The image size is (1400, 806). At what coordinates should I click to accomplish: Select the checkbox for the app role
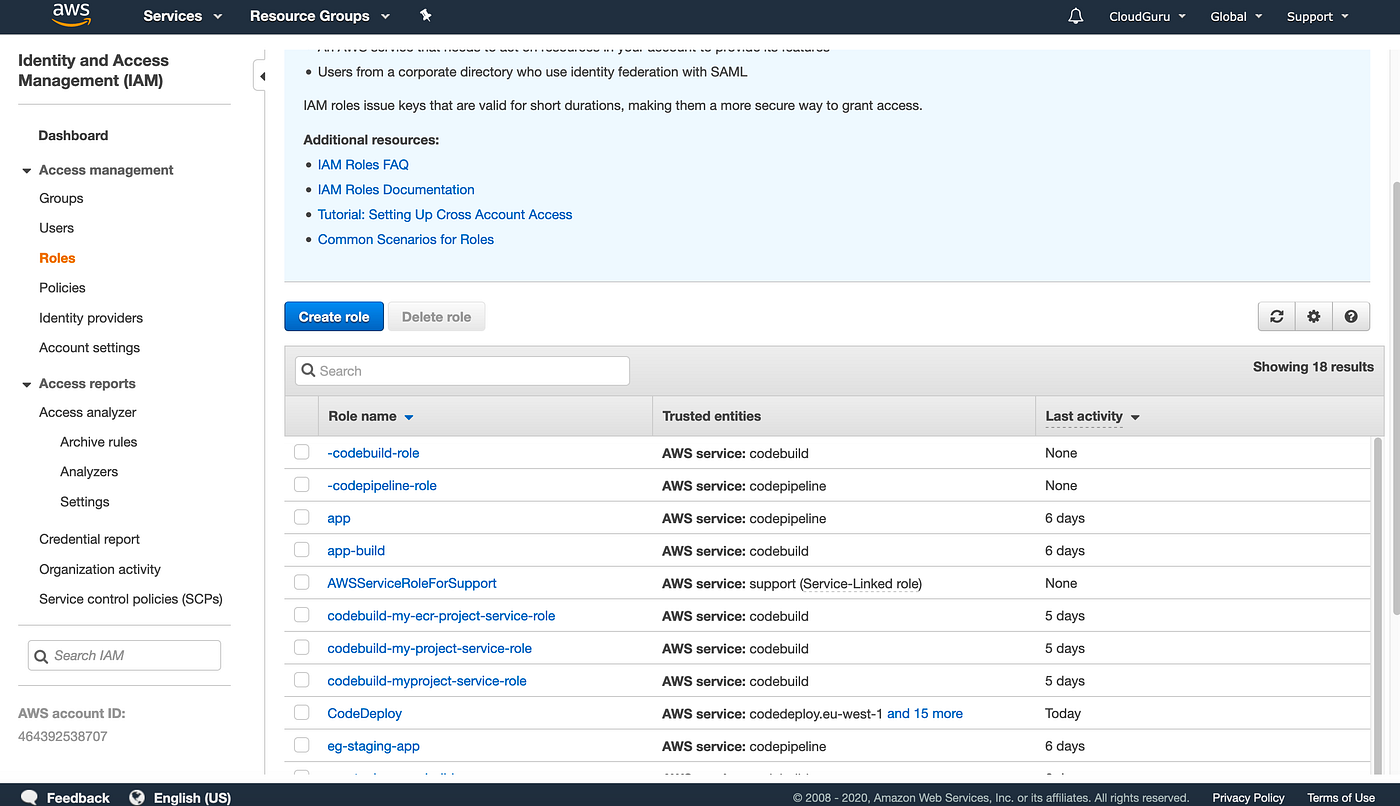(x=301, y=517)
